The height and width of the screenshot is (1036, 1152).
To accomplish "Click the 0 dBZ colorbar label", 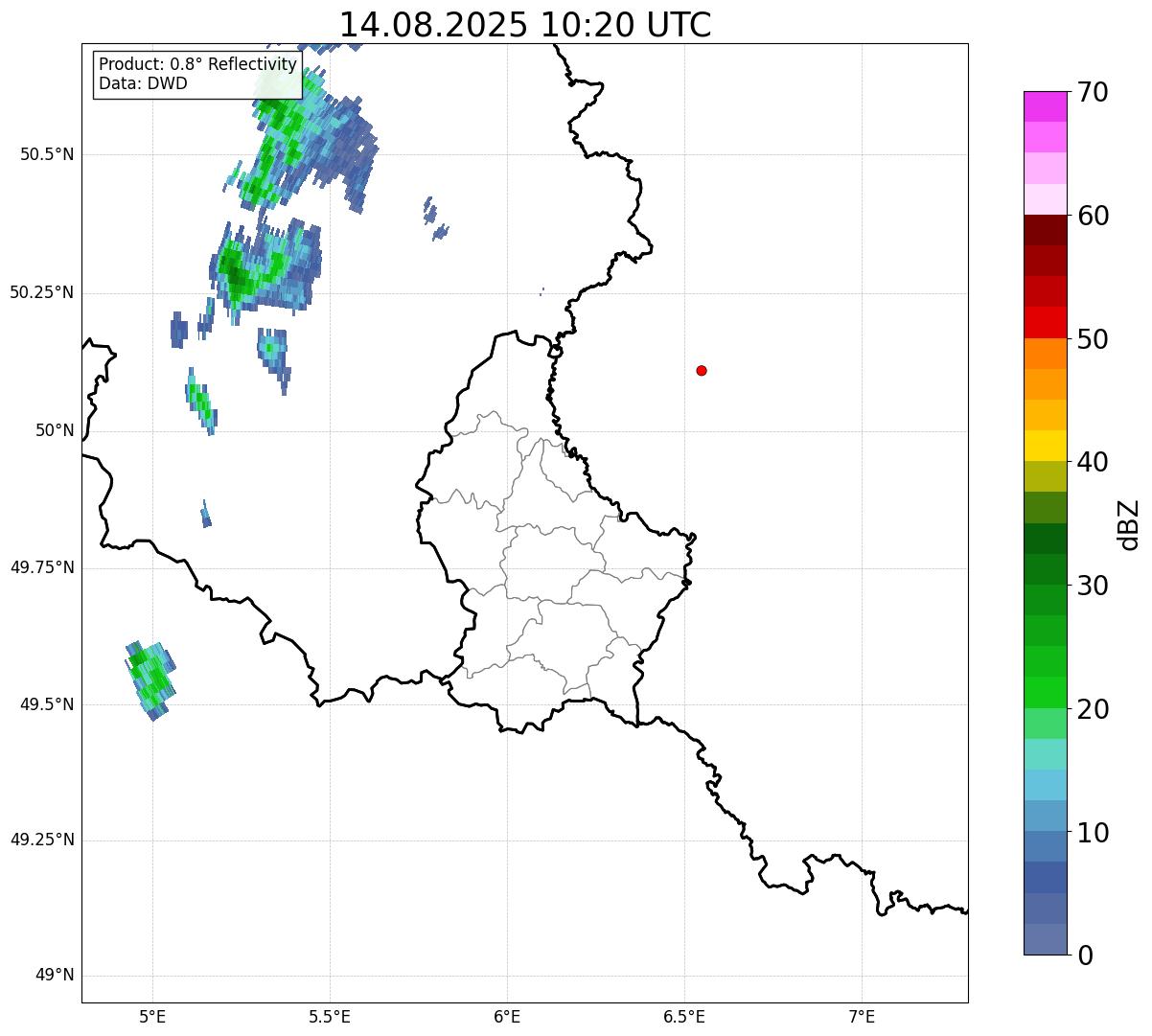I will pyautogui.click(x=1085, y=955).
